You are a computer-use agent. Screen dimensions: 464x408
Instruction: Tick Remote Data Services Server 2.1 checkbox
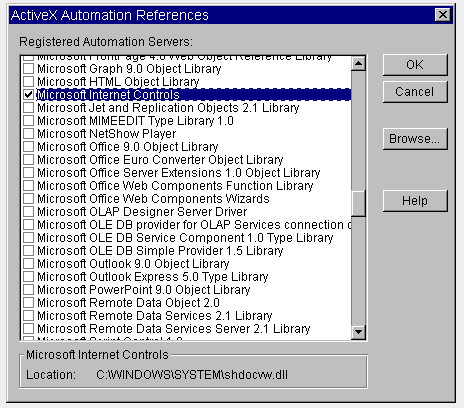pyautogui.click(x=29, y=329)
